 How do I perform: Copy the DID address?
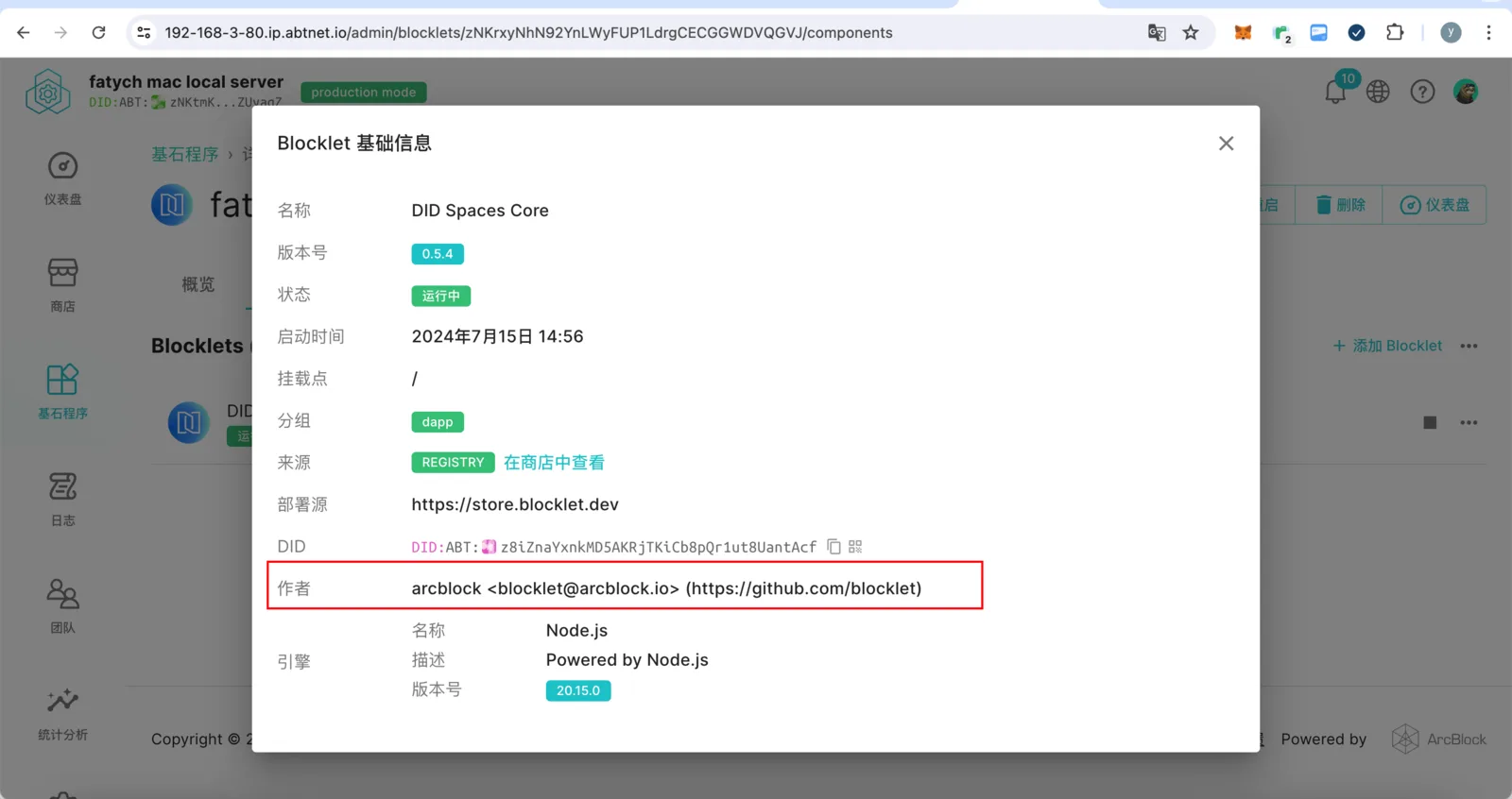833,547
